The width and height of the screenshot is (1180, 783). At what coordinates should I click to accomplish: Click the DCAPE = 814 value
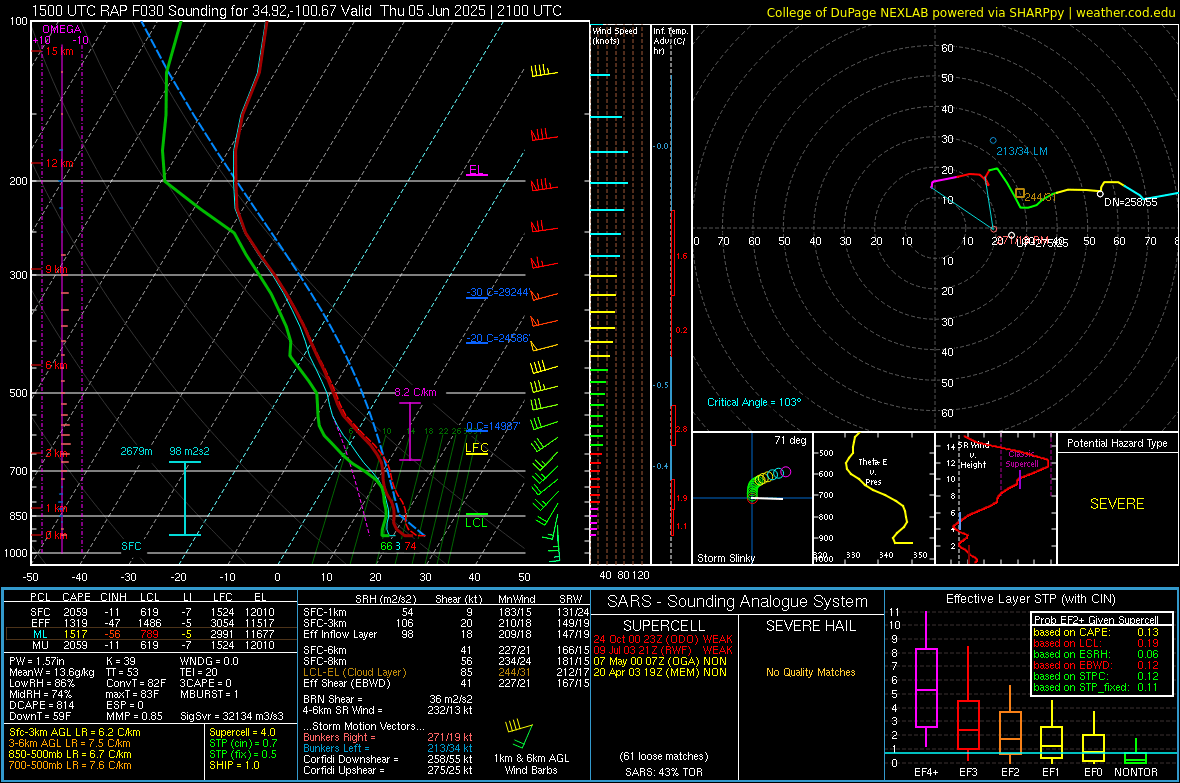click(x=41, y=705)
